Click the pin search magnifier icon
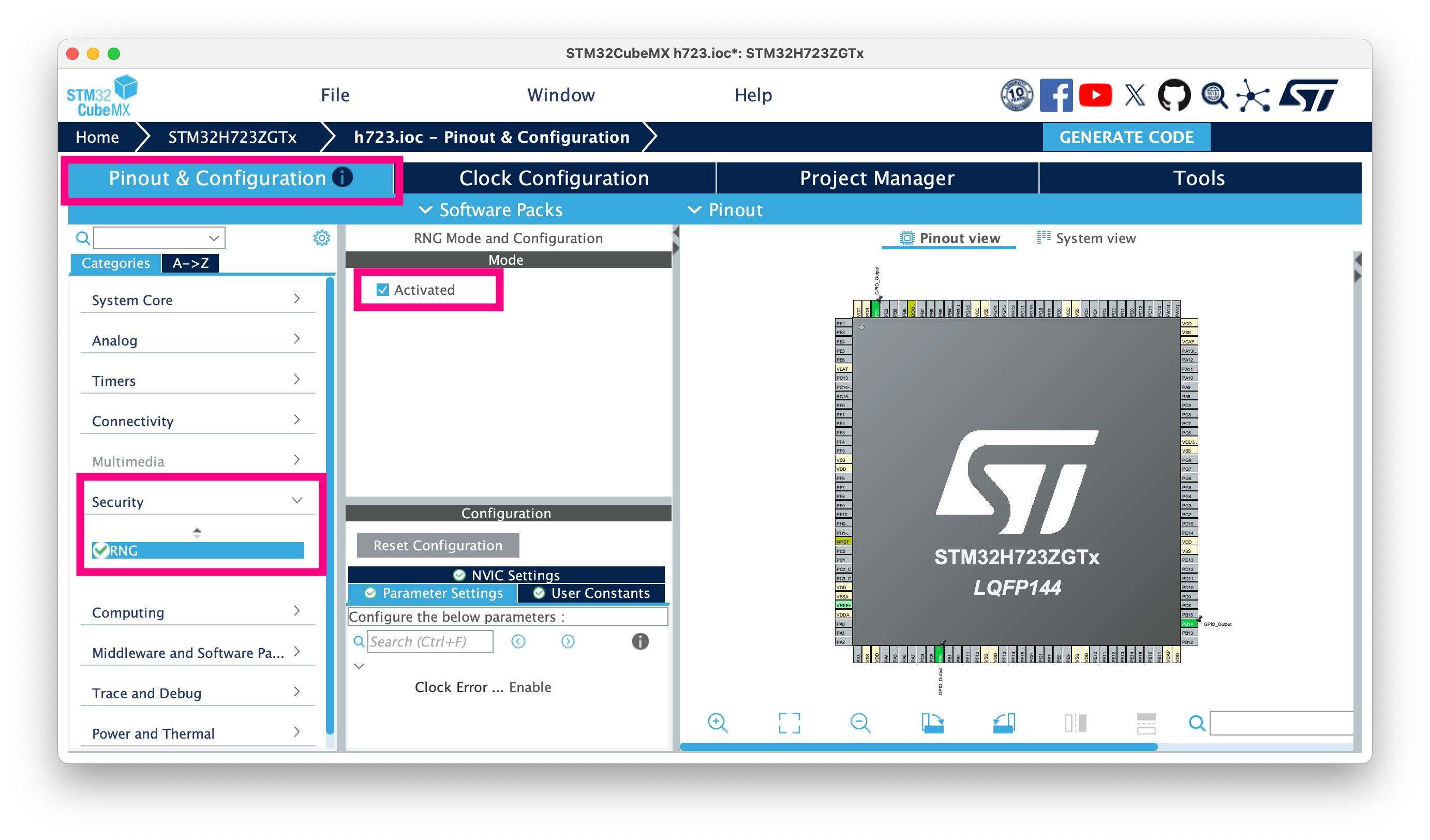Image resolution: width=1430 pixels, height=840 pixels. [1197, 723]
